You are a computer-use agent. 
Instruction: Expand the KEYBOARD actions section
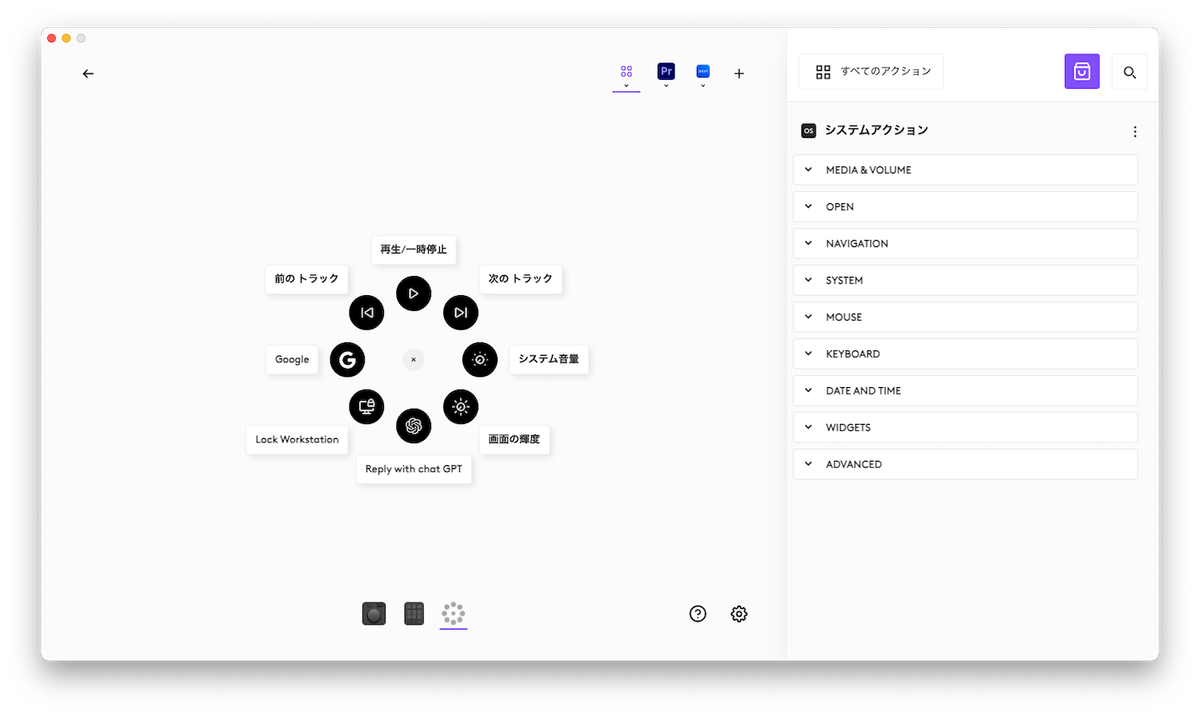point(964,353)
